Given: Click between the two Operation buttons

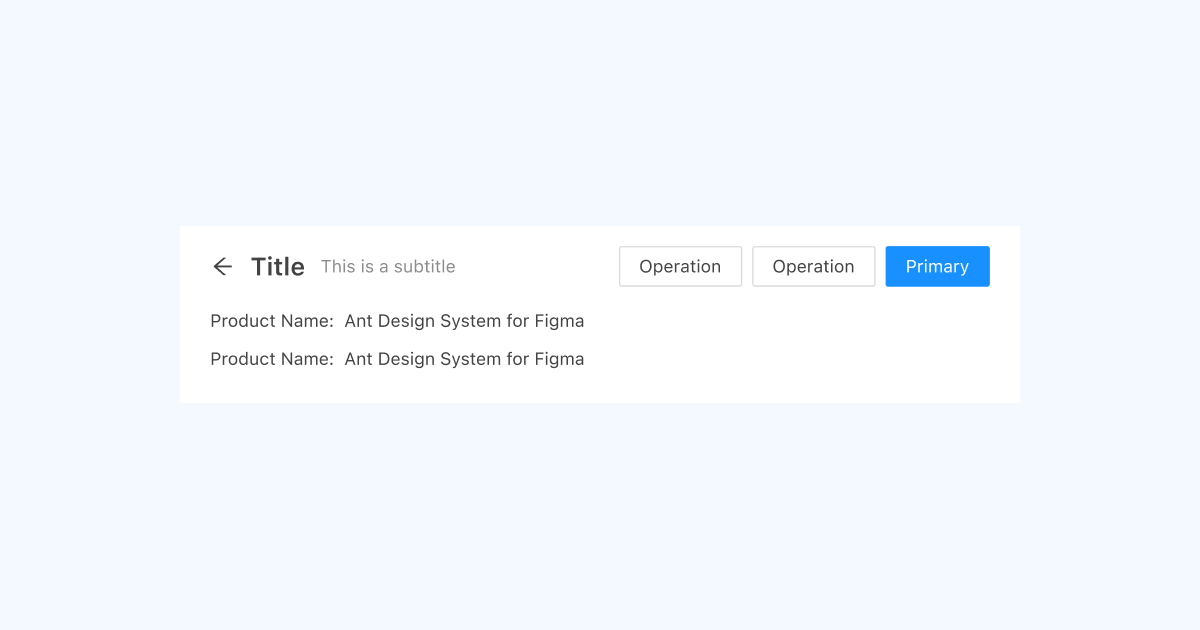Looking at the screenshot, I should point(747,266).
